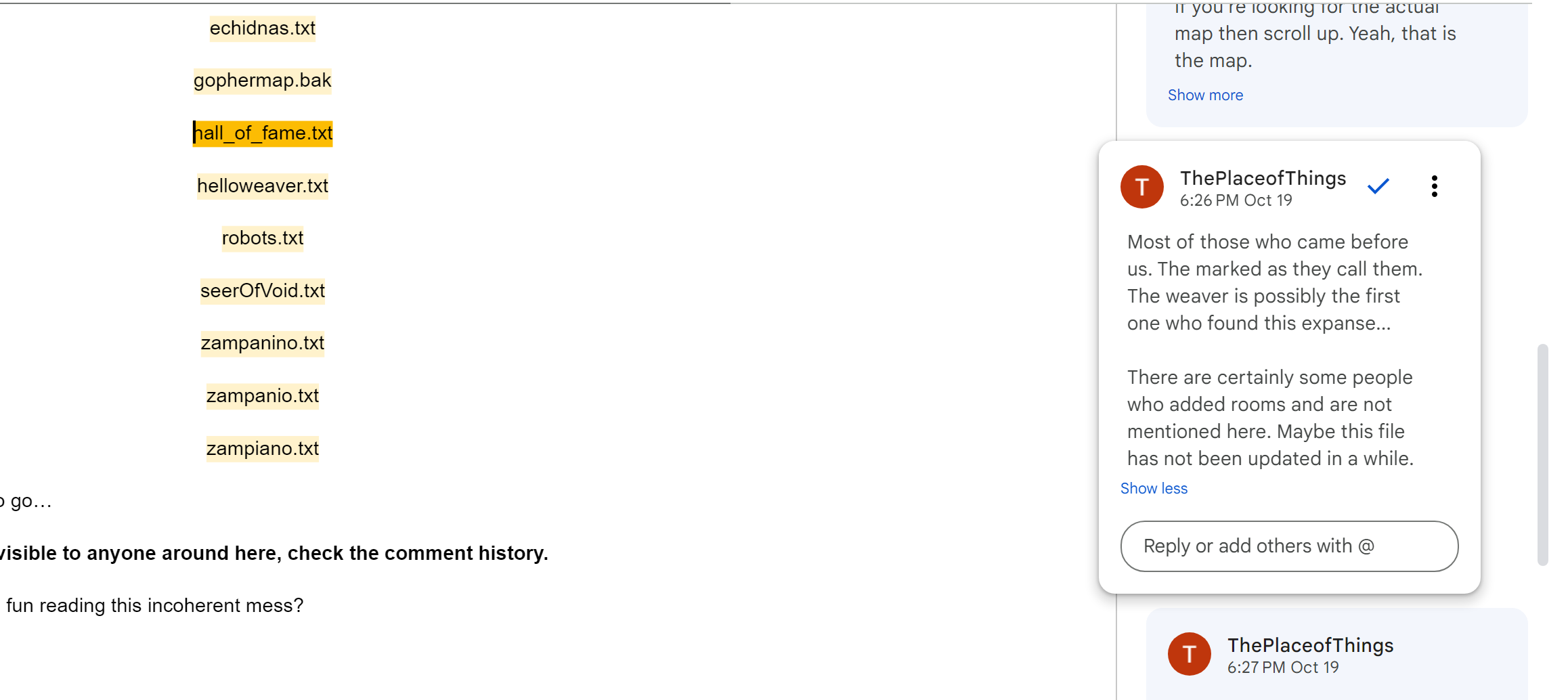Click the zampanio.txt highlighted entry
Image resolution: width=1568 pixels, height=700 pixels.
(263, 396)
